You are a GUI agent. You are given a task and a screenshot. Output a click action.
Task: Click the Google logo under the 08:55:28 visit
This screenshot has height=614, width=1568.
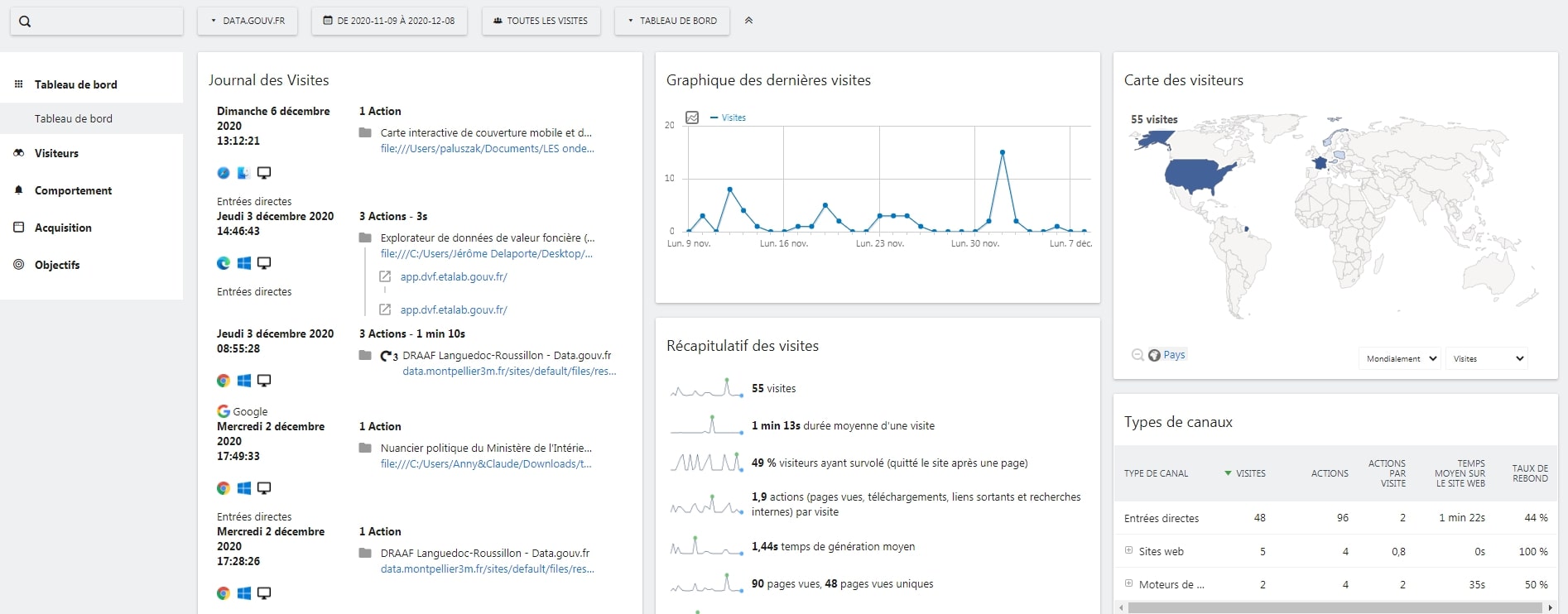point(224,411)
